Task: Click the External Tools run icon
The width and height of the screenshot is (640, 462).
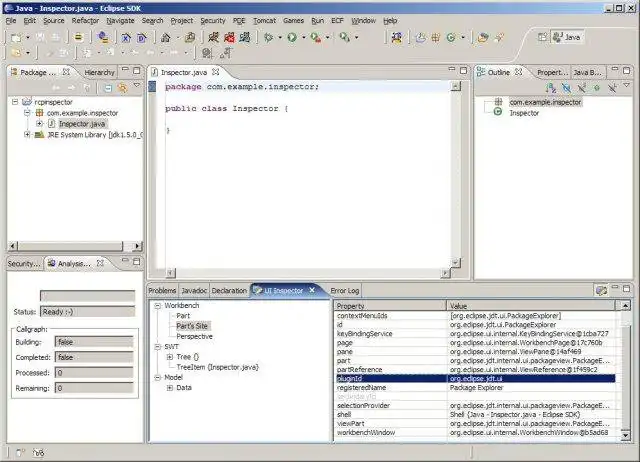Action: [x=316, y=38]
